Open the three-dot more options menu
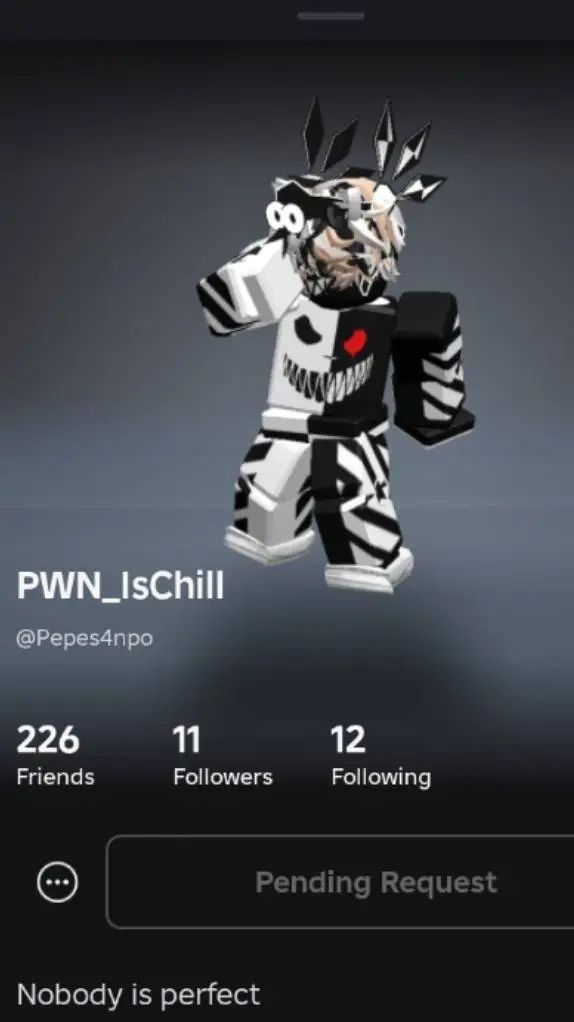 point(57,883)
